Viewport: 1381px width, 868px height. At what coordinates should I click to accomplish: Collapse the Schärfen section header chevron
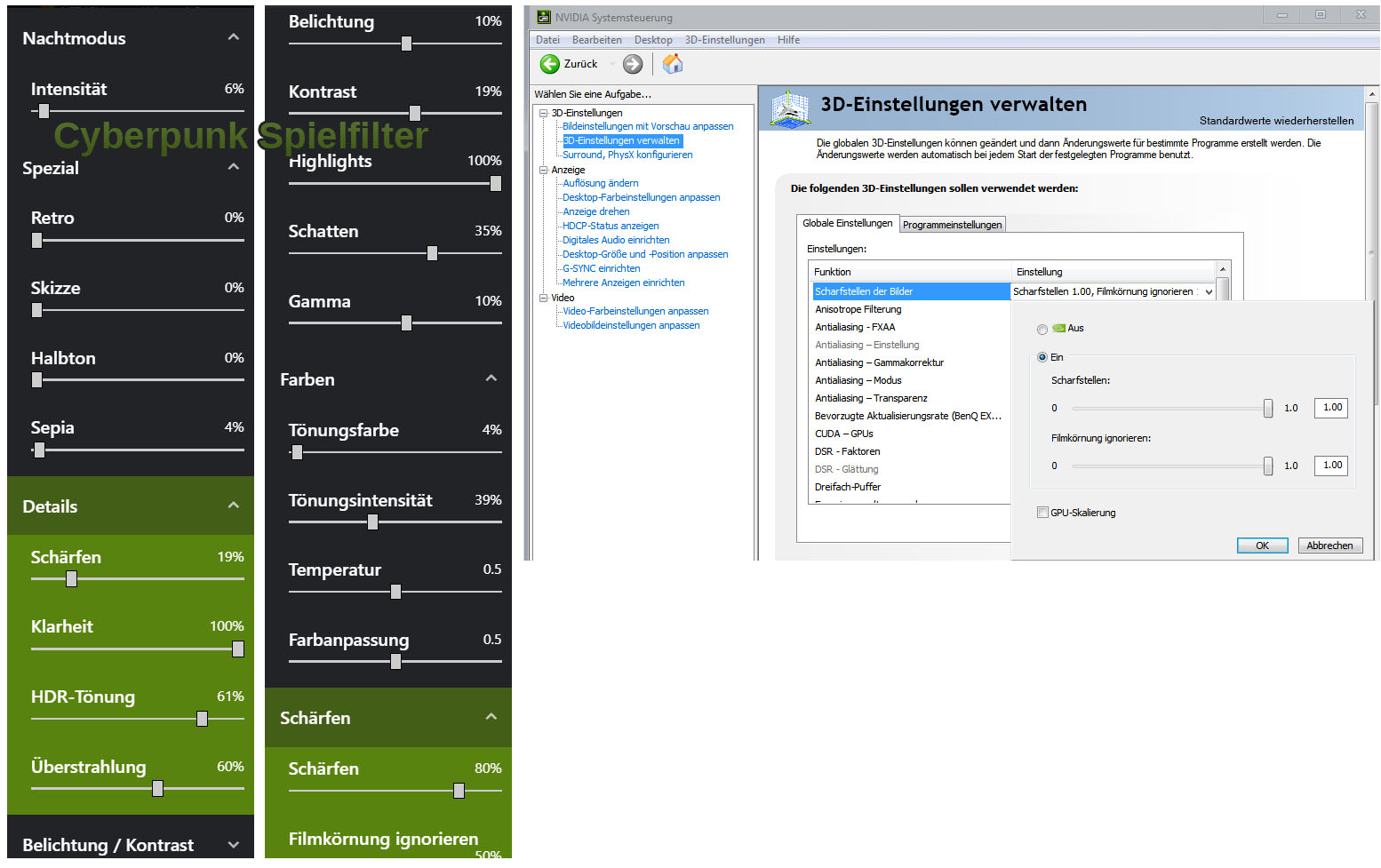tap(491, 717)
